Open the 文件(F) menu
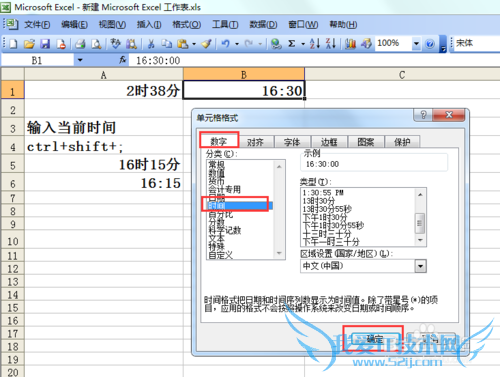This screenshot has width=500, height=377. point(37,24)
